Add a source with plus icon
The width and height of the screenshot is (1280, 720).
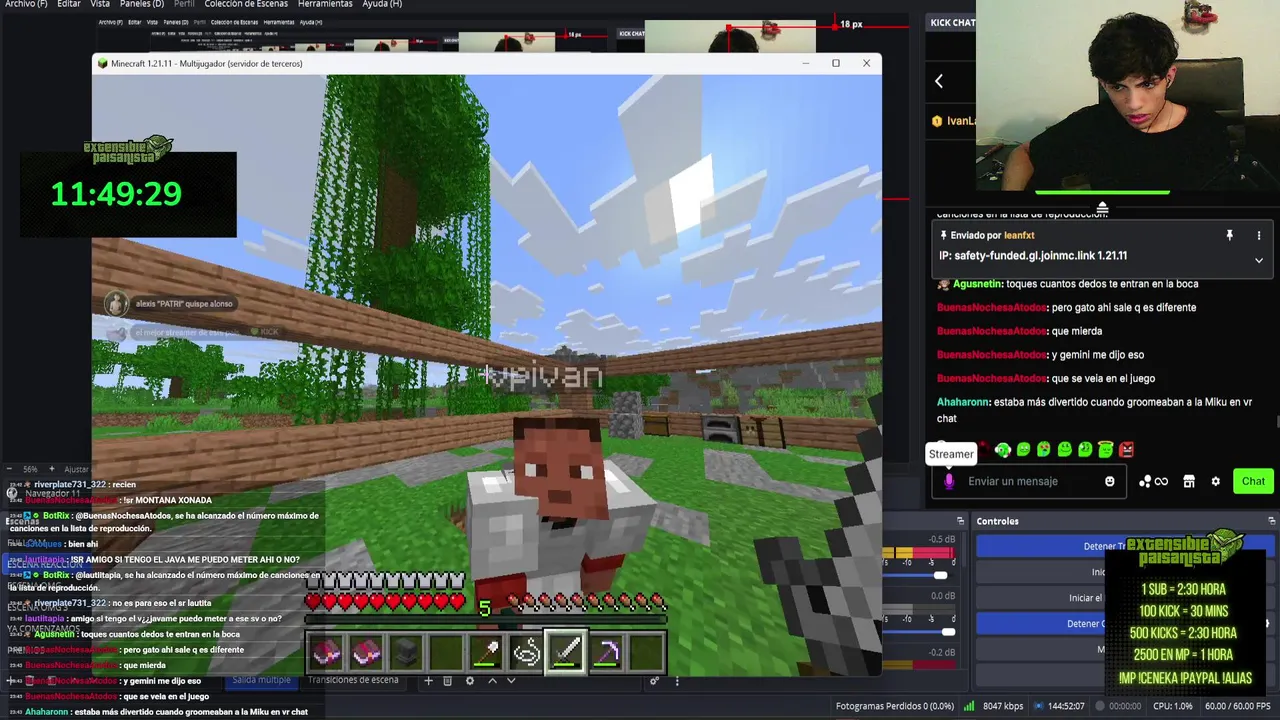coord(428,681)
